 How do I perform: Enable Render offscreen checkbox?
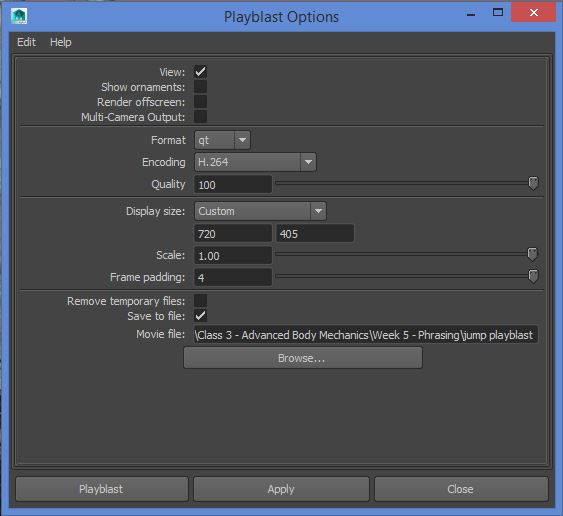tap(200, 102)
